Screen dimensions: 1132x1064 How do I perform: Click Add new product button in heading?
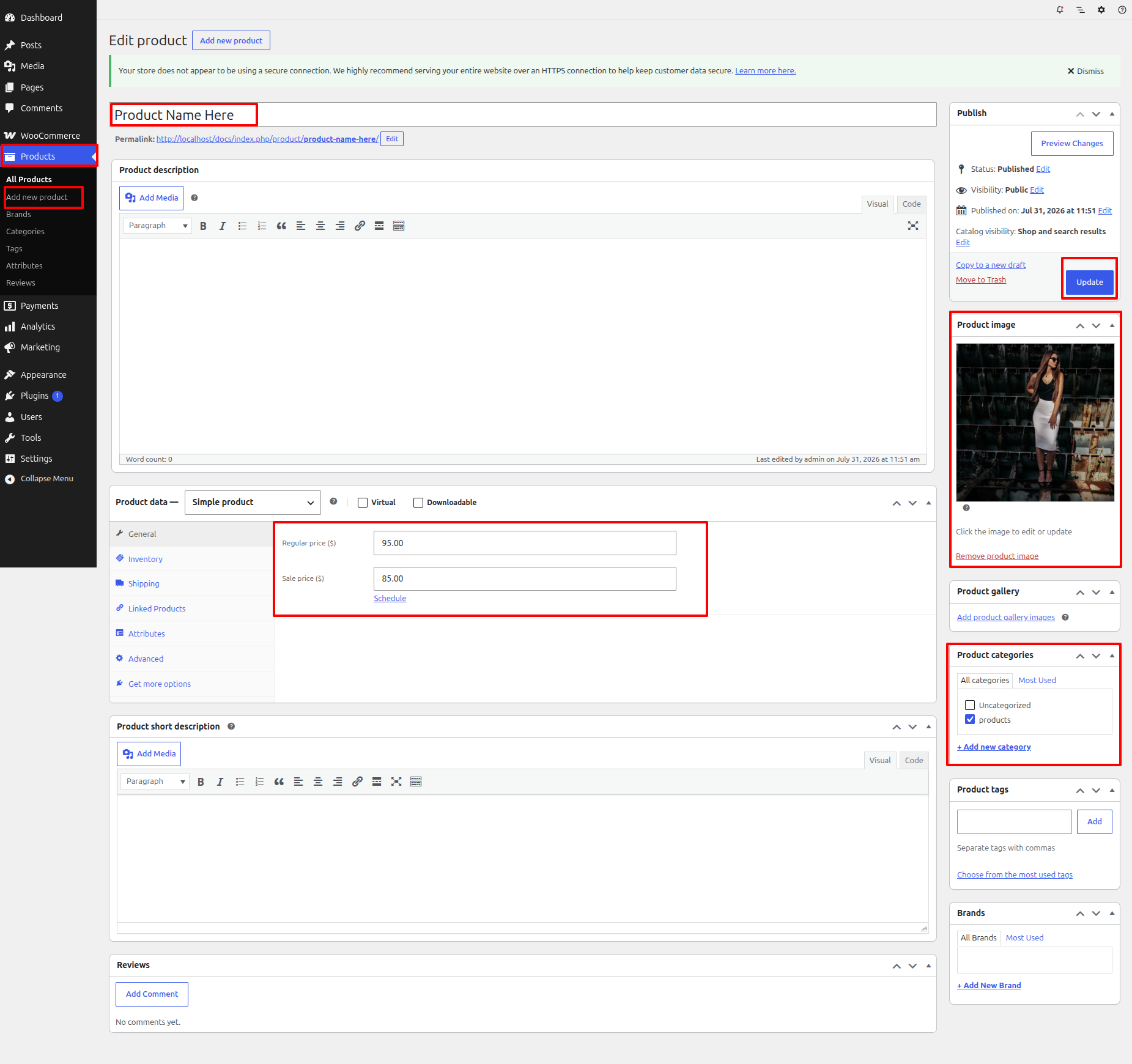tap(231, 40)
